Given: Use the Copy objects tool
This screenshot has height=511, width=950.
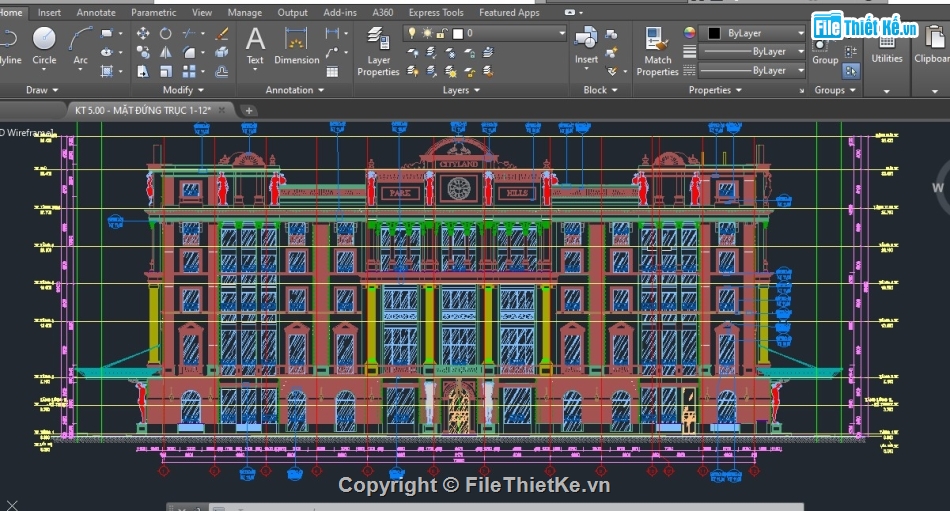Looking at the screenshot, I should [x=143, y=52].
